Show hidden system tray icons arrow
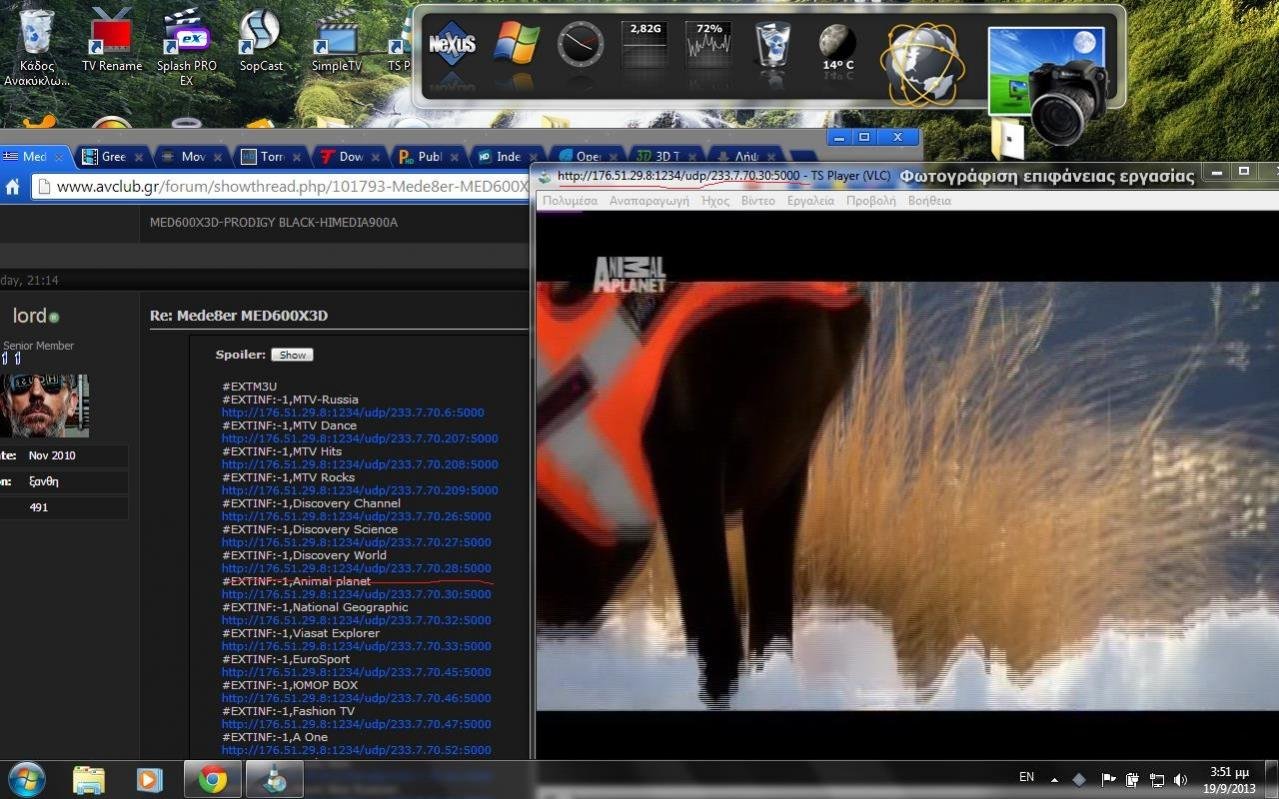 tap(1054, 779)
